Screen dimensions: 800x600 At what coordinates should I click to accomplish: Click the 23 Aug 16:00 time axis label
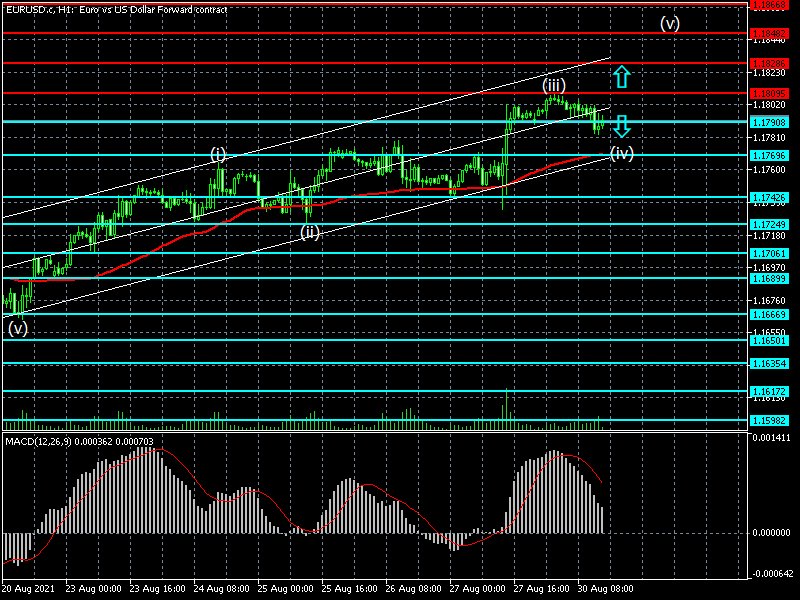point(158,589)
